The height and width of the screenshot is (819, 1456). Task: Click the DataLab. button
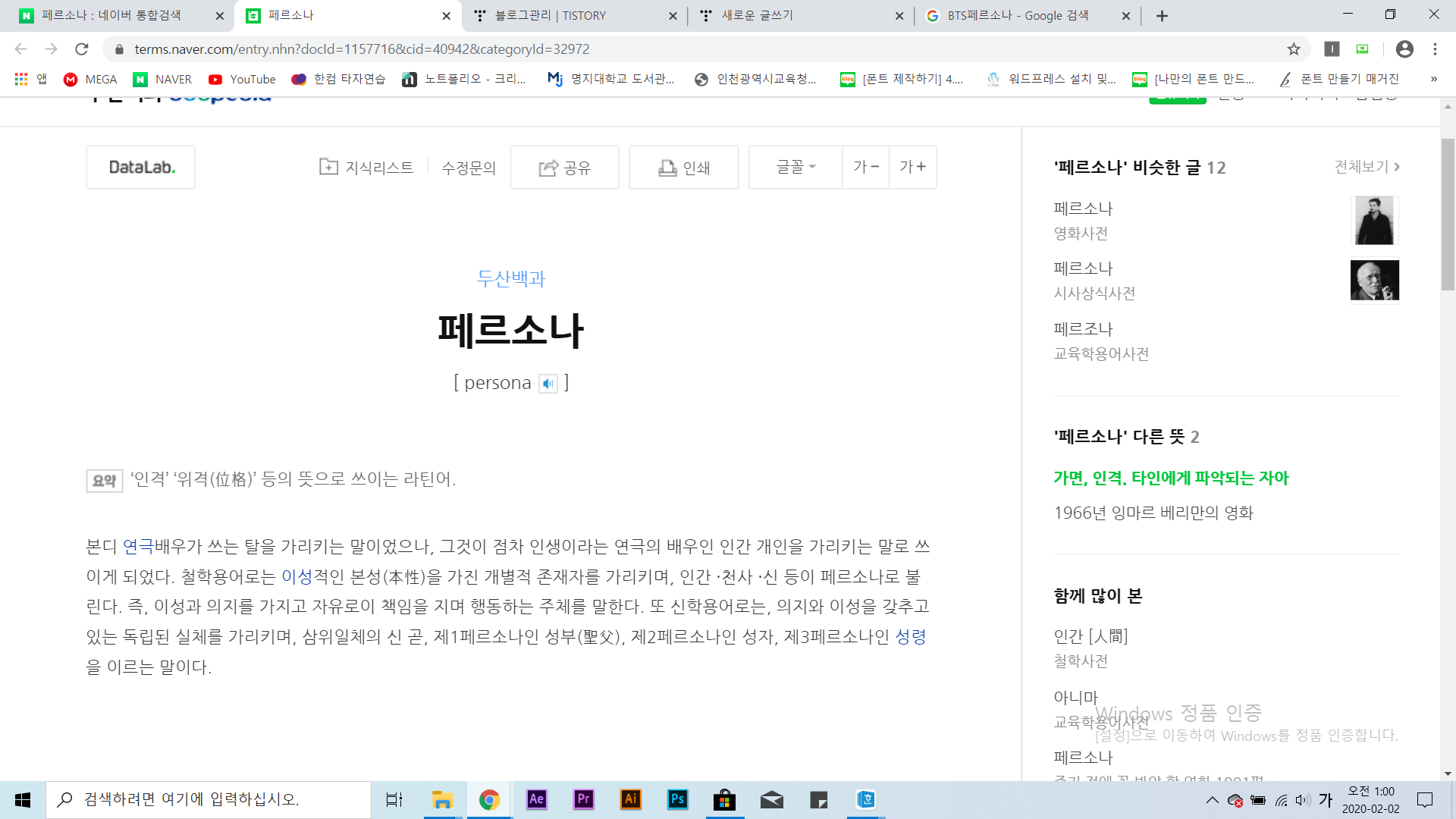[x=141, y=168]
